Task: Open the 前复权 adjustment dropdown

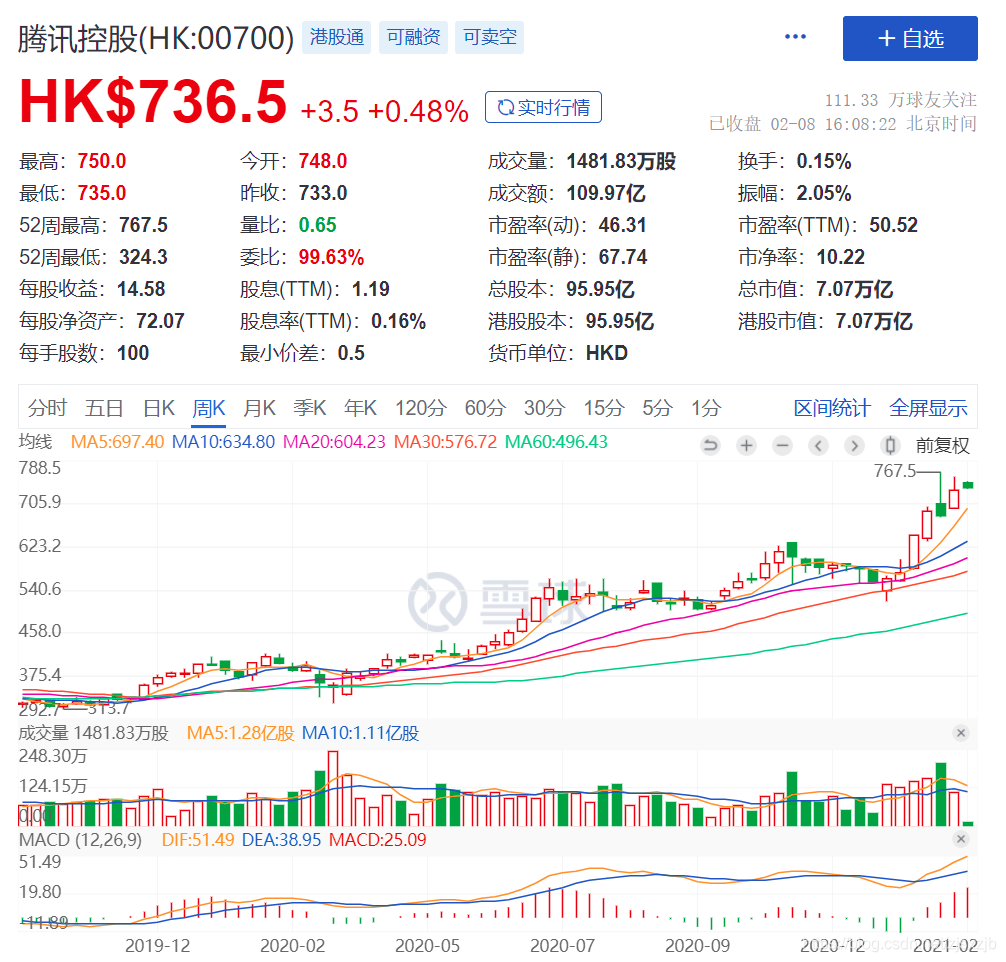Action: [x=942, y=445]
